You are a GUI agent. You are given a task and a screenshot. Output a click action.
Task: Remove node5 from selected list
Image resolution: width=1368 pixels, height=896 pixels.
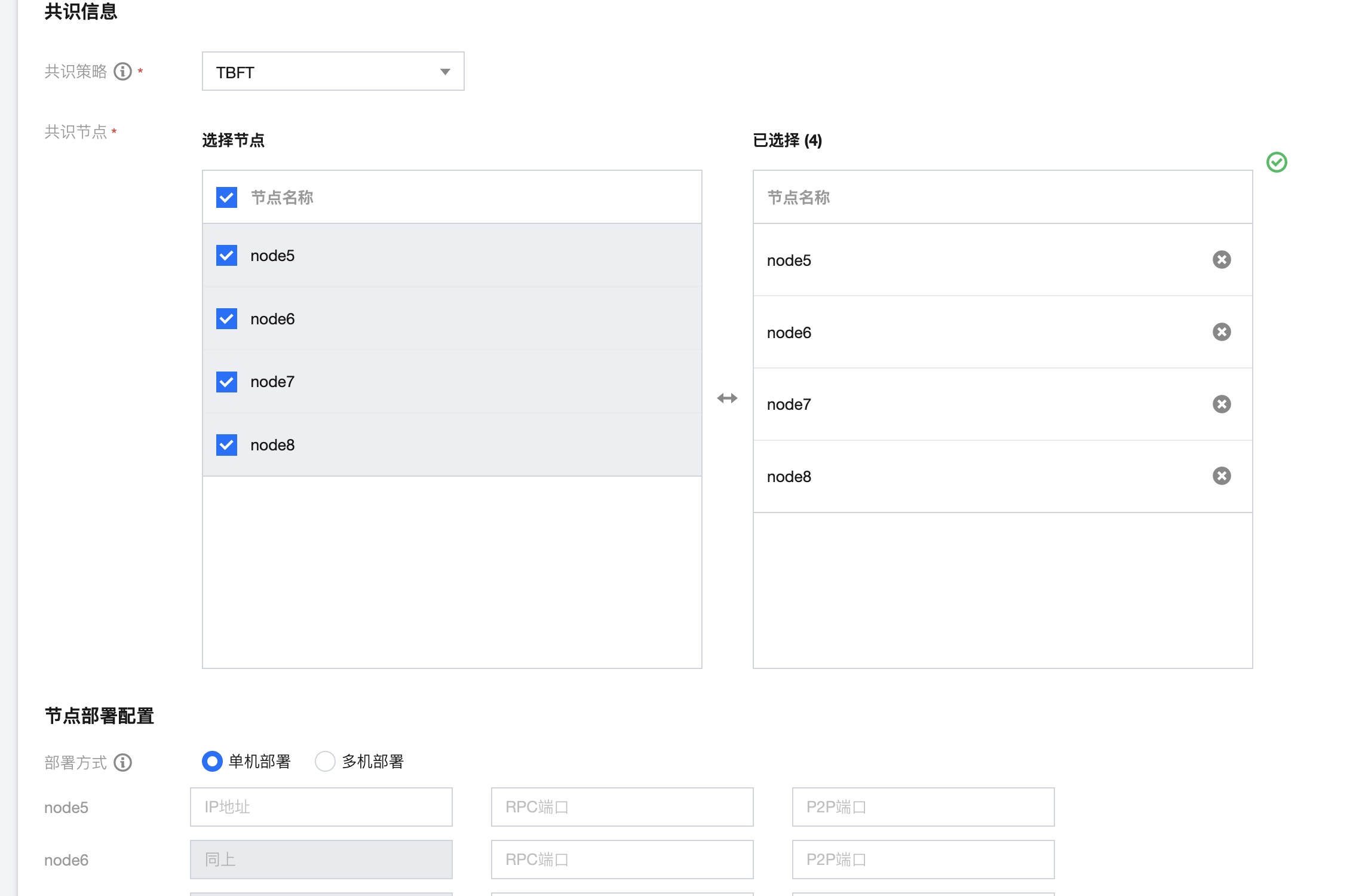[1221, 260]
